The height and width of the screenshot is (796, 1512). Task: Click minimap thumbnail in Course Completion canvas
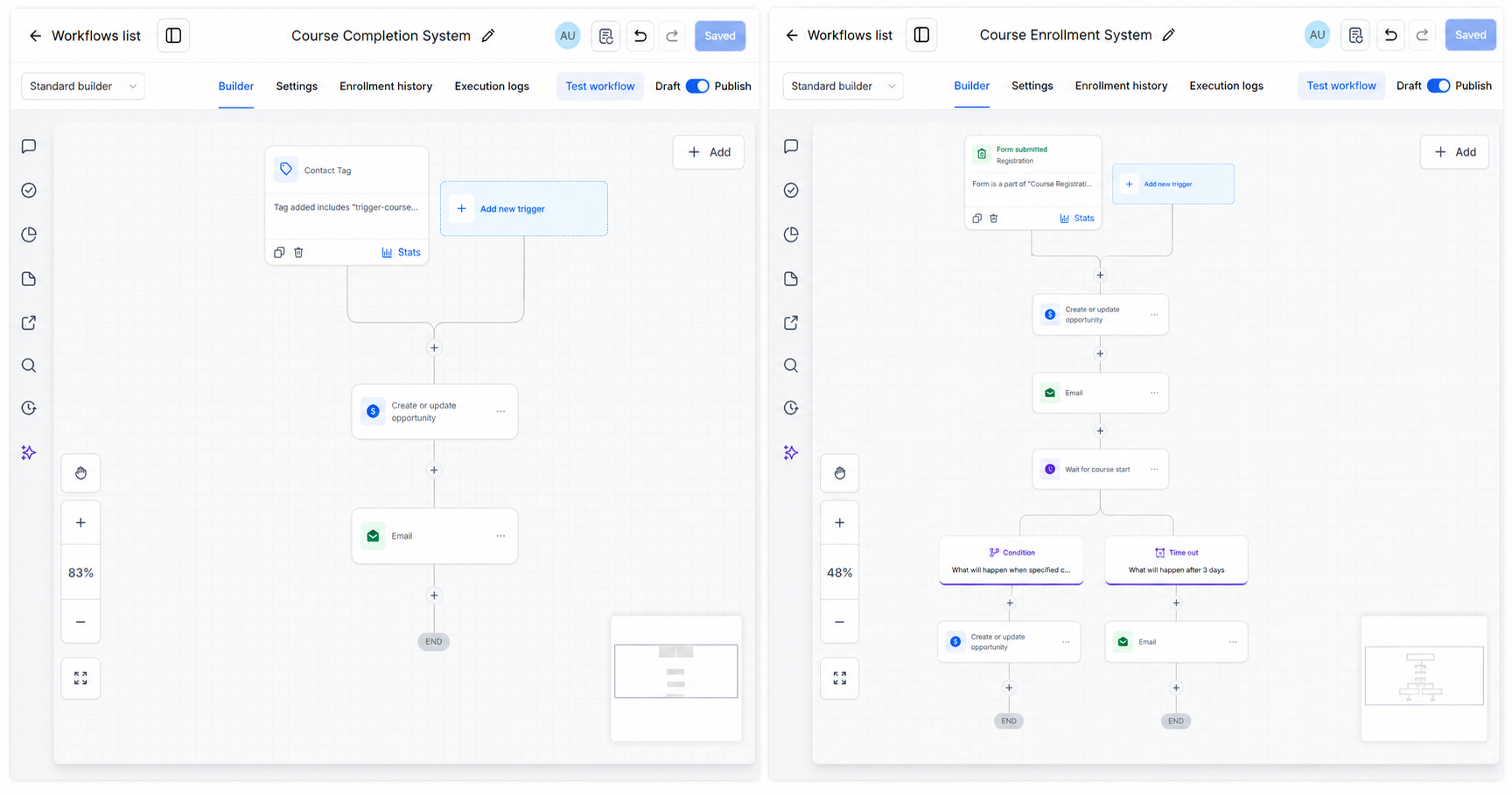676,678
